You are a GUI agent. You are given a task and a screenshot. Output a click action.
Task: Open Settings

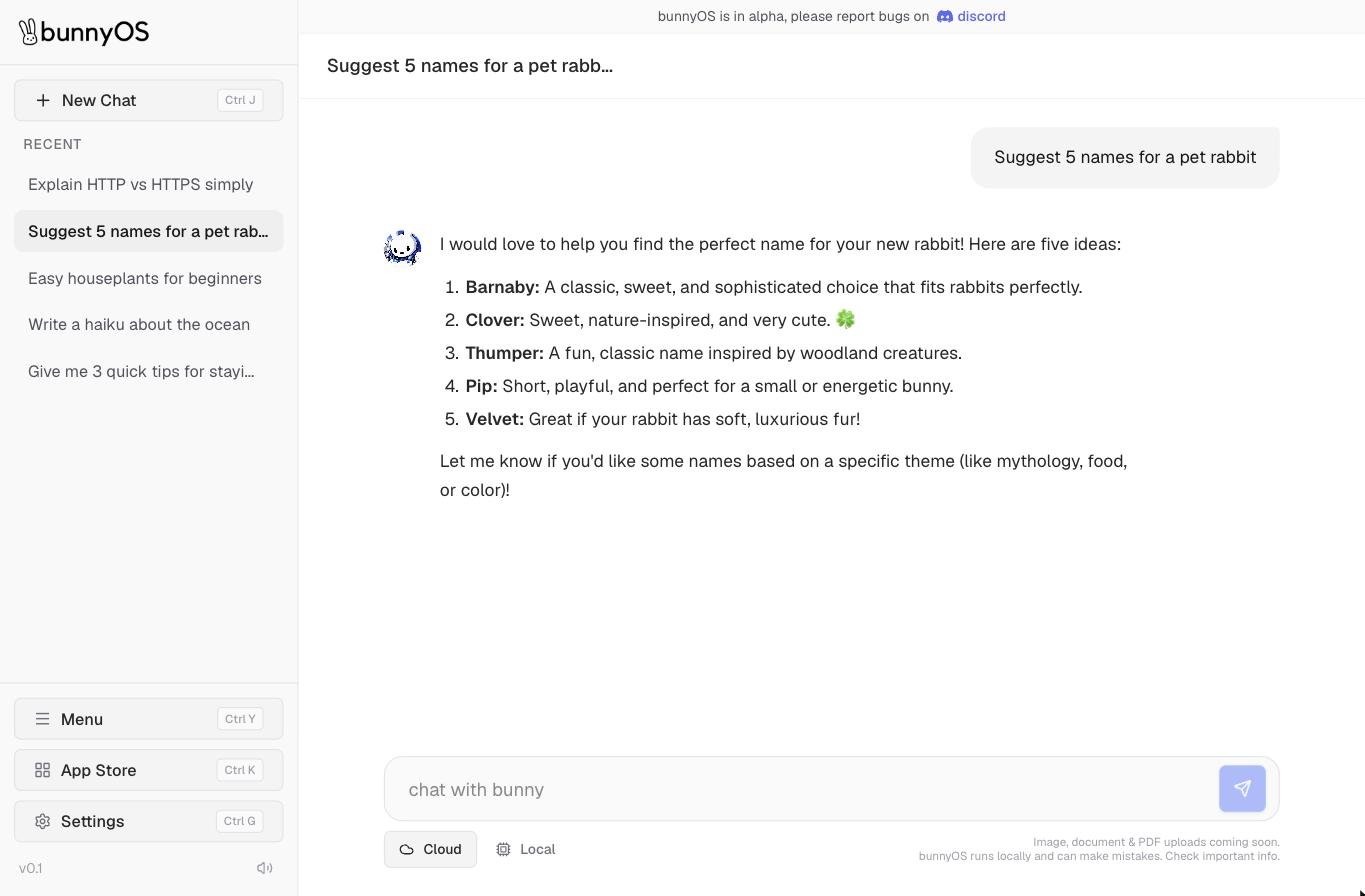point(149,821)
